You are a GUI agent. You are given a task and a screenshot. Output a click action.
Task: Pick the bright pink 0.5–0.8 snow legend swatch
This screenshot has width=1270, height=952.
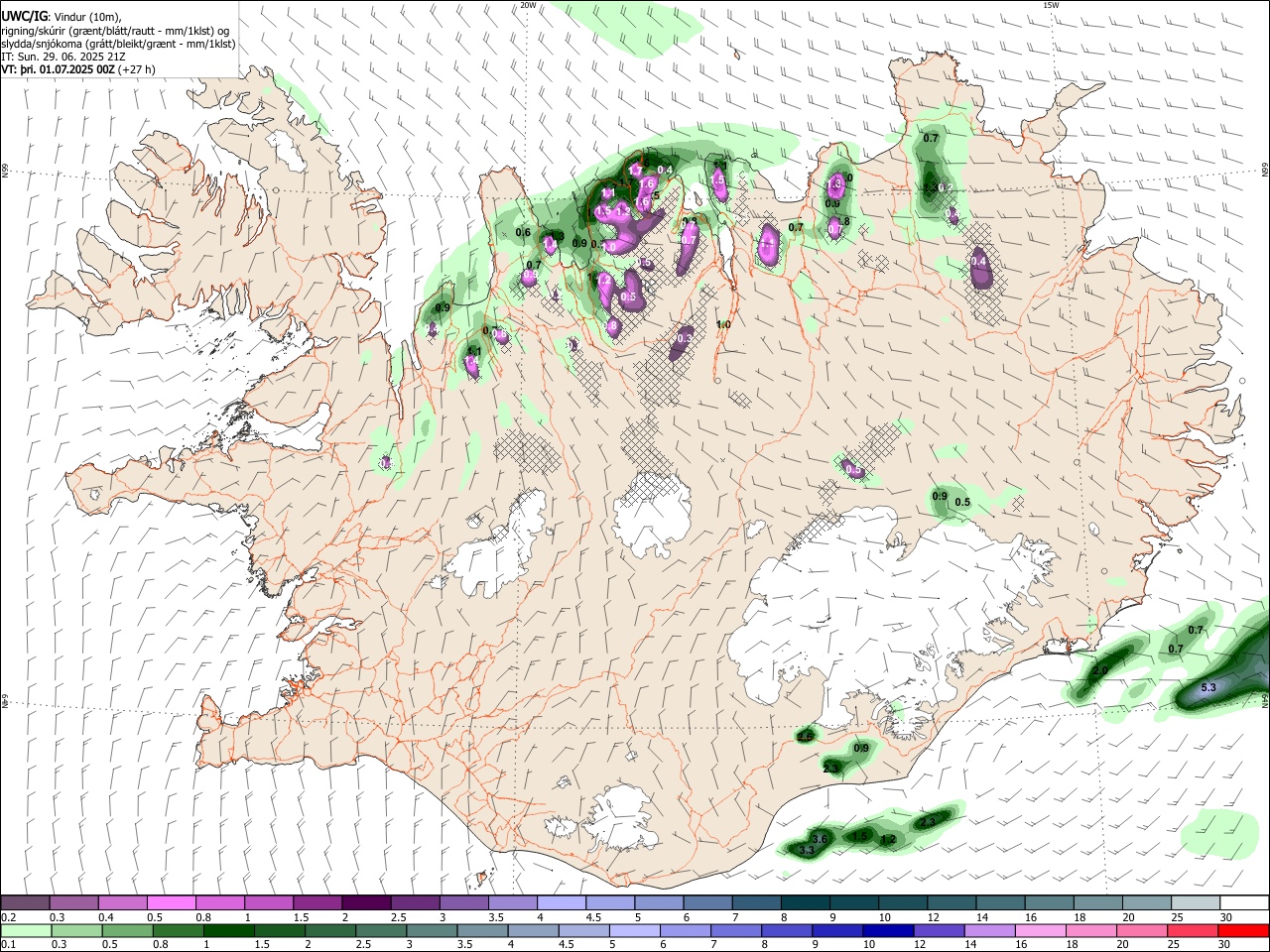(172, 902)
